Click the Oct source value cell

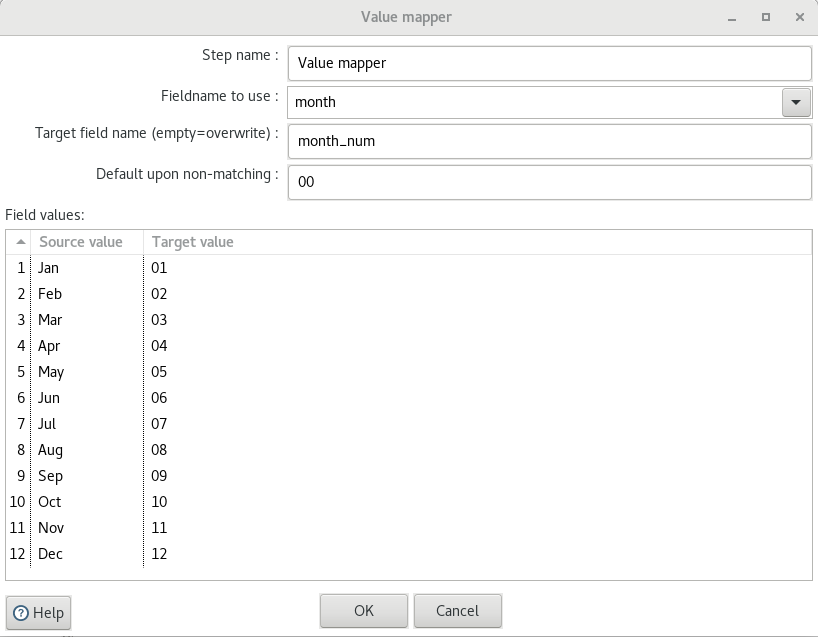[87, 501]
